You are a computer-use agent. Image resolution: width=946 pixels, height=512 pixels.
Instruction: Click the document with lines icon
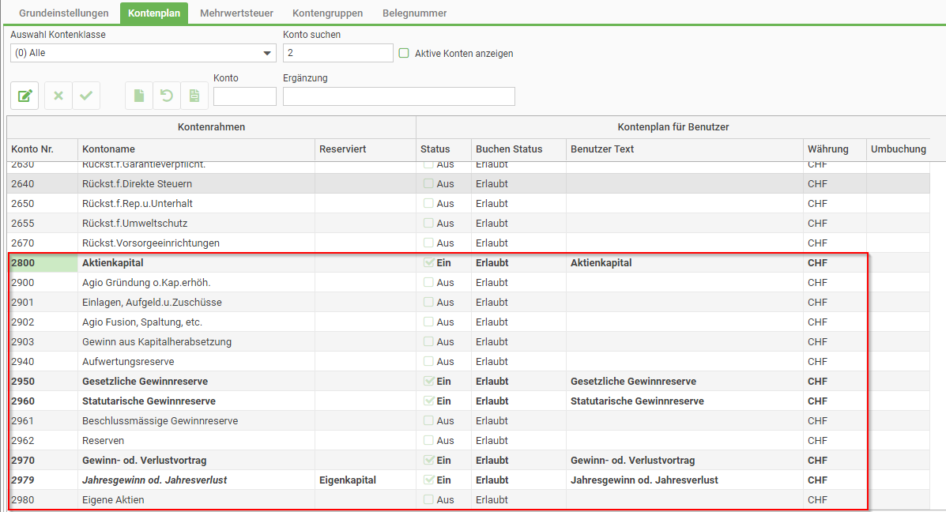click(x=194, y=96)
